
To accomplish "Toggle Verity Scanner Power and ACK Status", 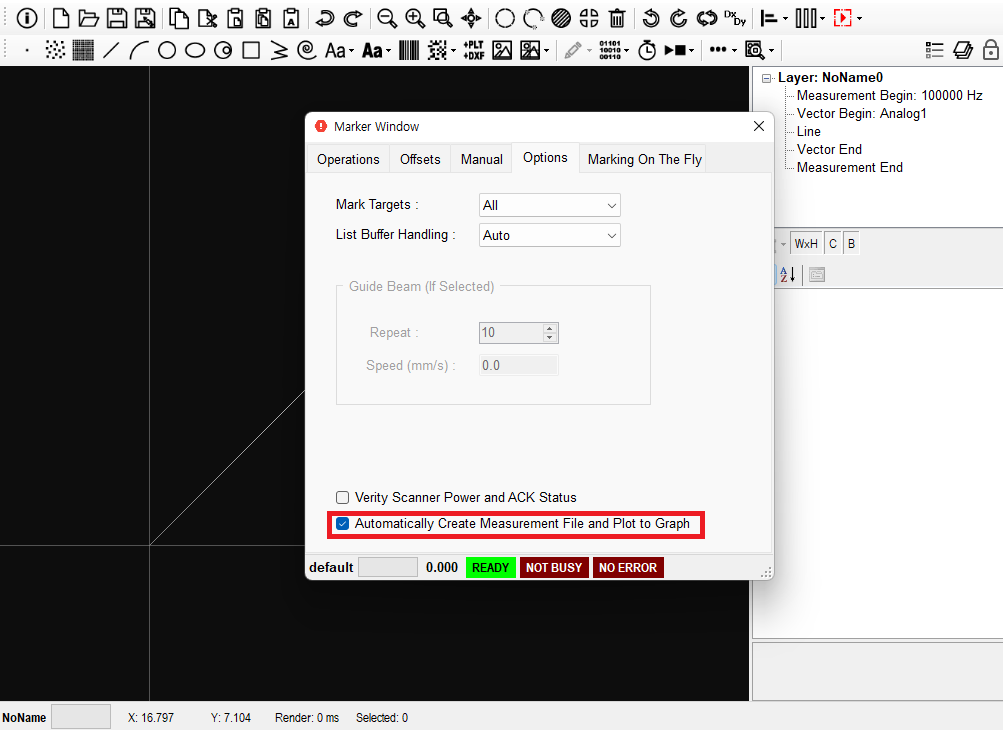I will pos(343,497).
